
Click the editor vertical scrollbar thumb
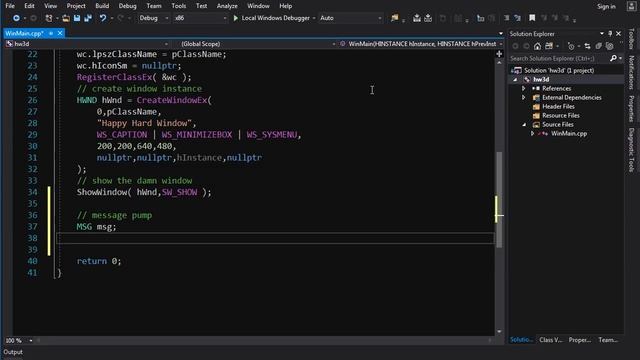[499, 200]
